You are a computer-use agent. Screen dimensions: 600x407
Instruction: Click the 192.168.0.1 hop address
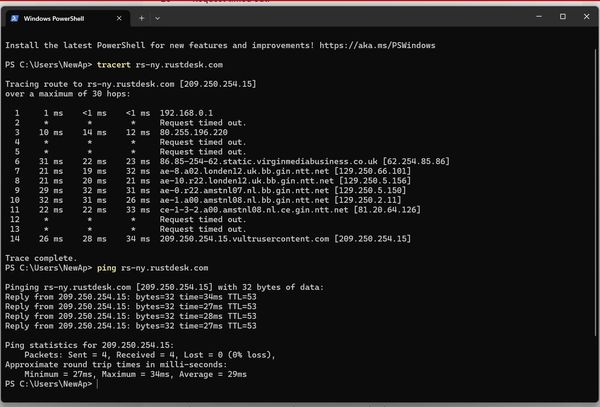click(183, 114)
